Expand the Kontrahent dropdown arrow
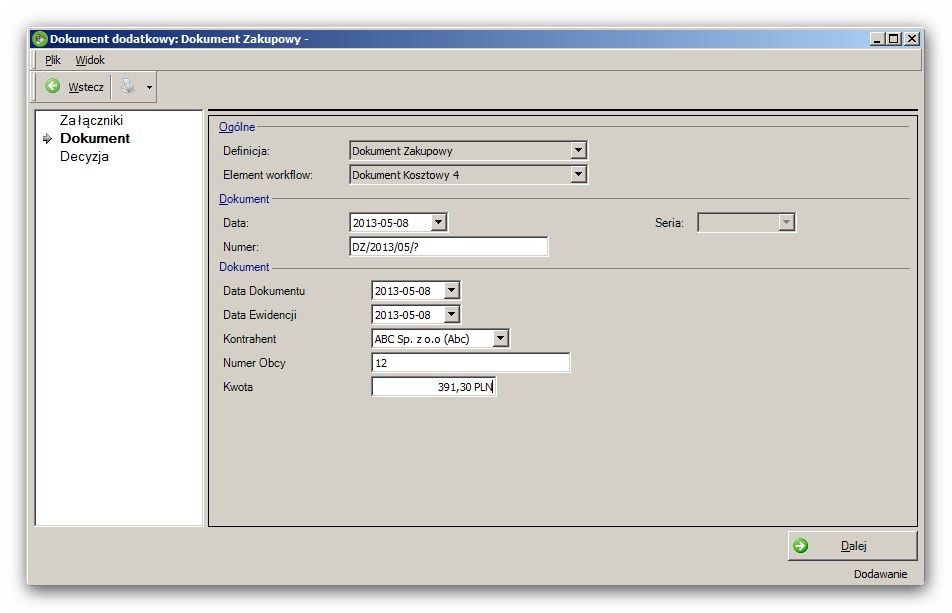The image size is (952, 613). click(500, 339)
